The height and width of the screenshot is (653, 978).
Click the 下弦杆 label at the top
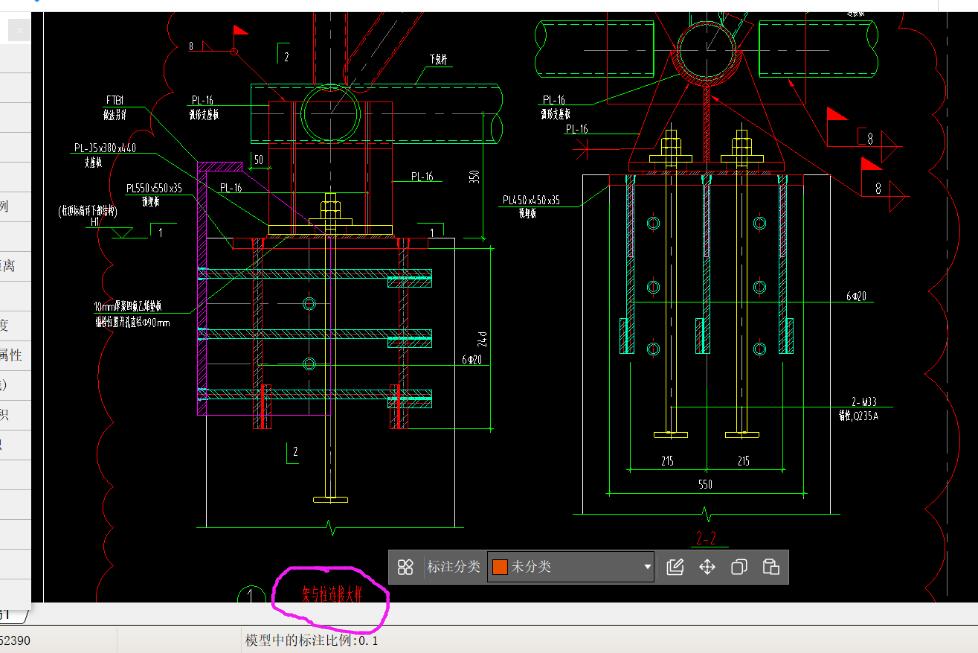coord(438,59)
